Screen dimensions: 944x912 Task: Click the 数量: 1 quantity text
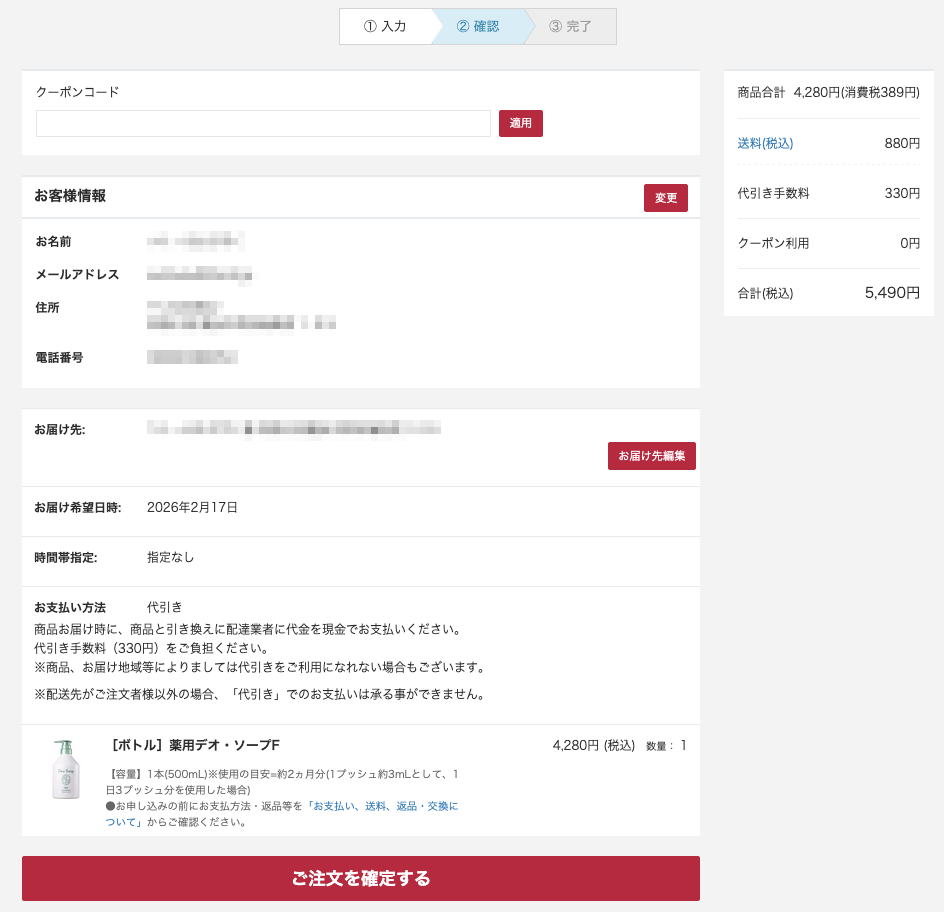pyautogui.click(x=666, y=746)
